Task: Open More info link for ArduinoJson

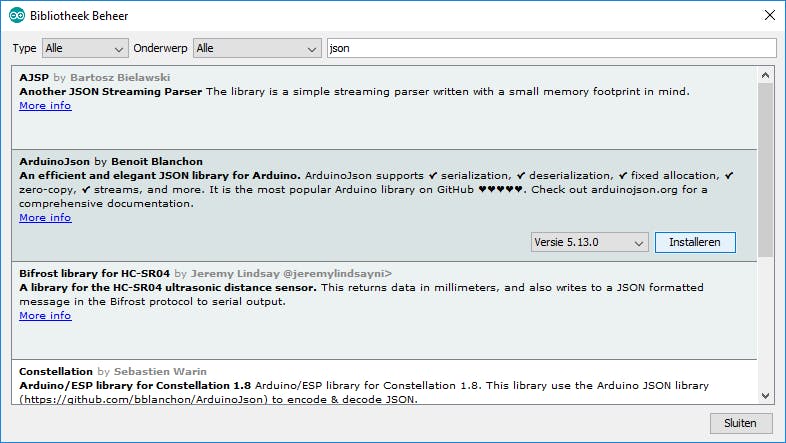Action: (45, 217)
